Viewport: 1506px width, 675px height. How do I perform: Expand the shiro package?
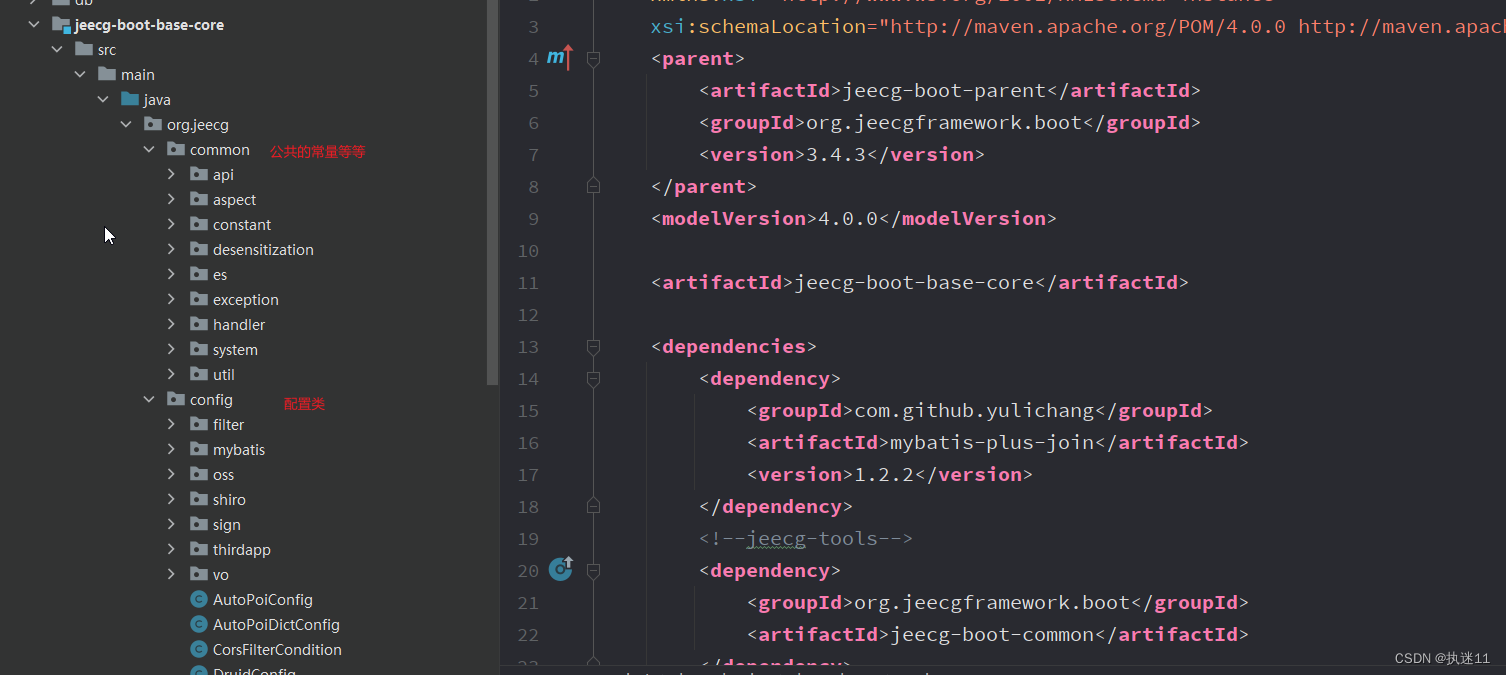point(171,499)
